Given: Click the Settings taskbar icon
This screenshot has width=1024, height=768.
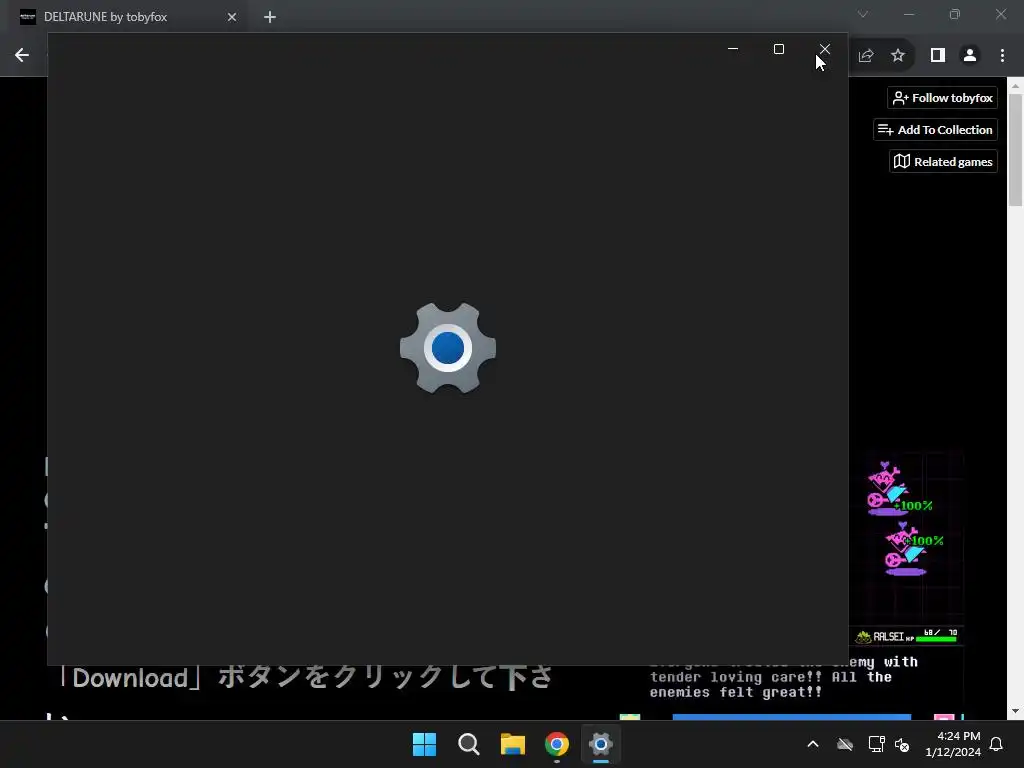Looking at the screenshot, I should point(601,744).
